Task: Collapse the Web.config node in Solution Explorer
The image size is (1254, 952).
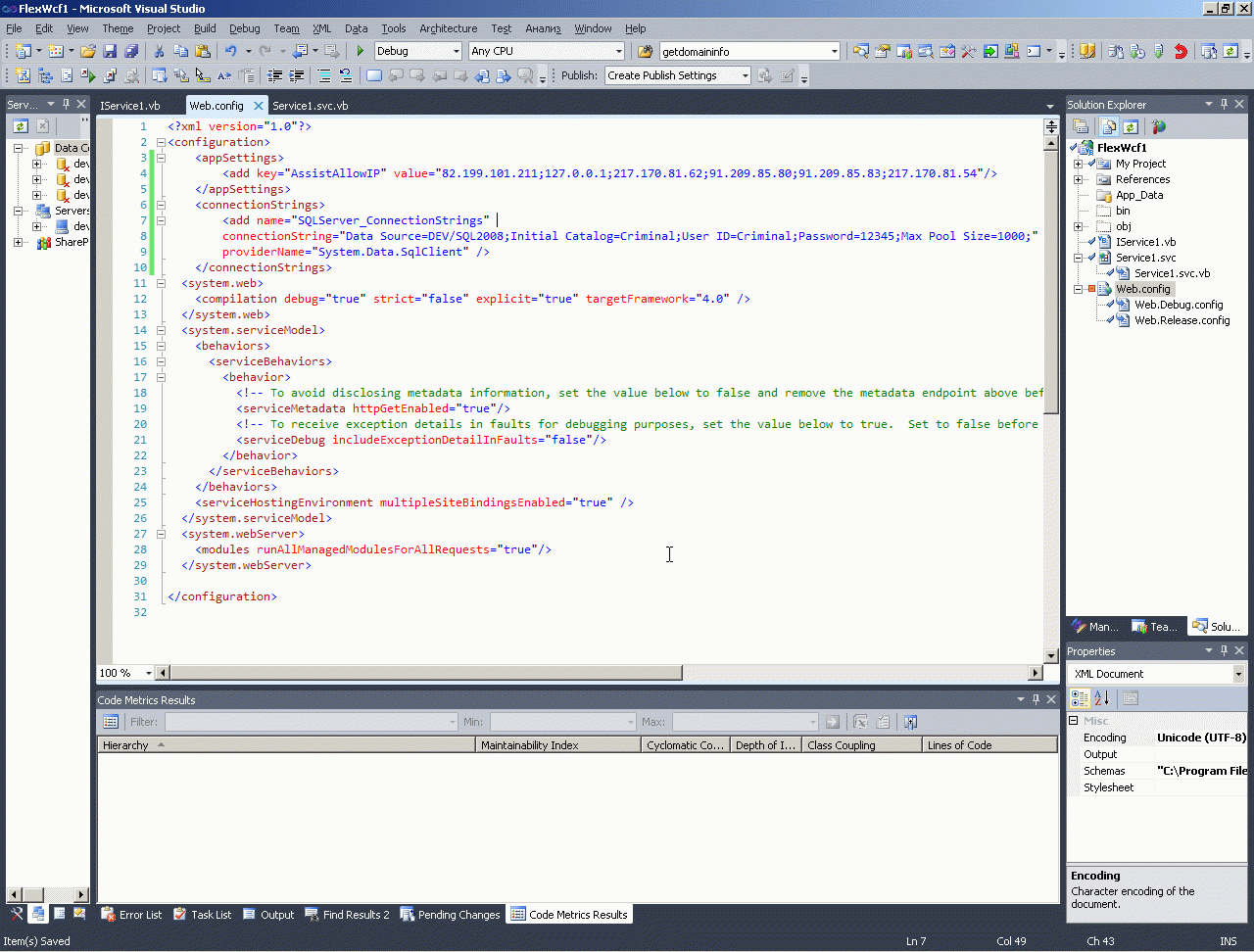Action: pyautogui.click(x=1079, y=289)
